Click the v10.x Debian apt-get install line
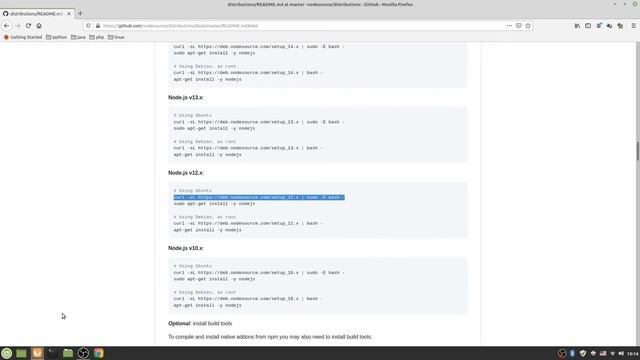The height and width of the screenshot is (360, 640). click(207, 305)
